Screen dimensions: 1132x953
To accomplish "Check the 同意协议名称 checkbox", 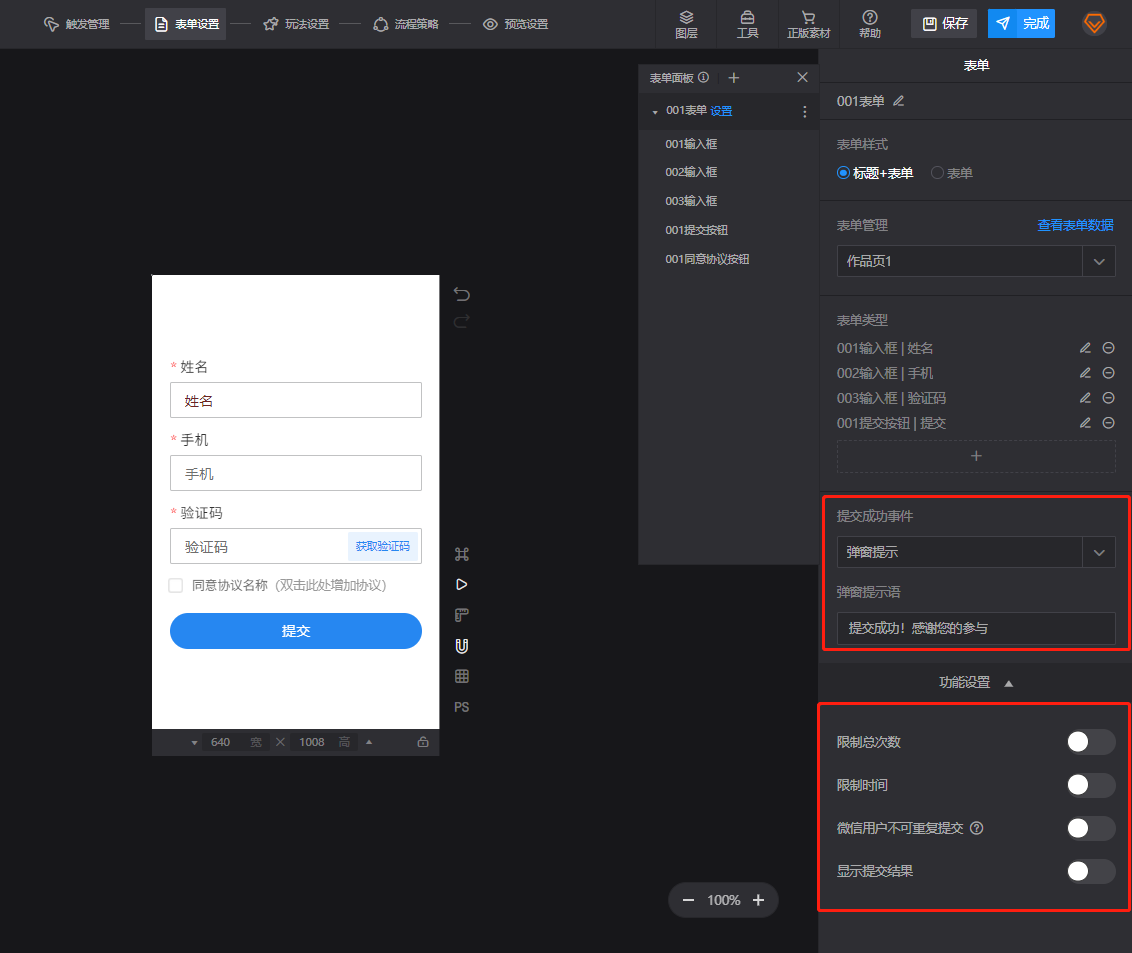I will [175, 586].
